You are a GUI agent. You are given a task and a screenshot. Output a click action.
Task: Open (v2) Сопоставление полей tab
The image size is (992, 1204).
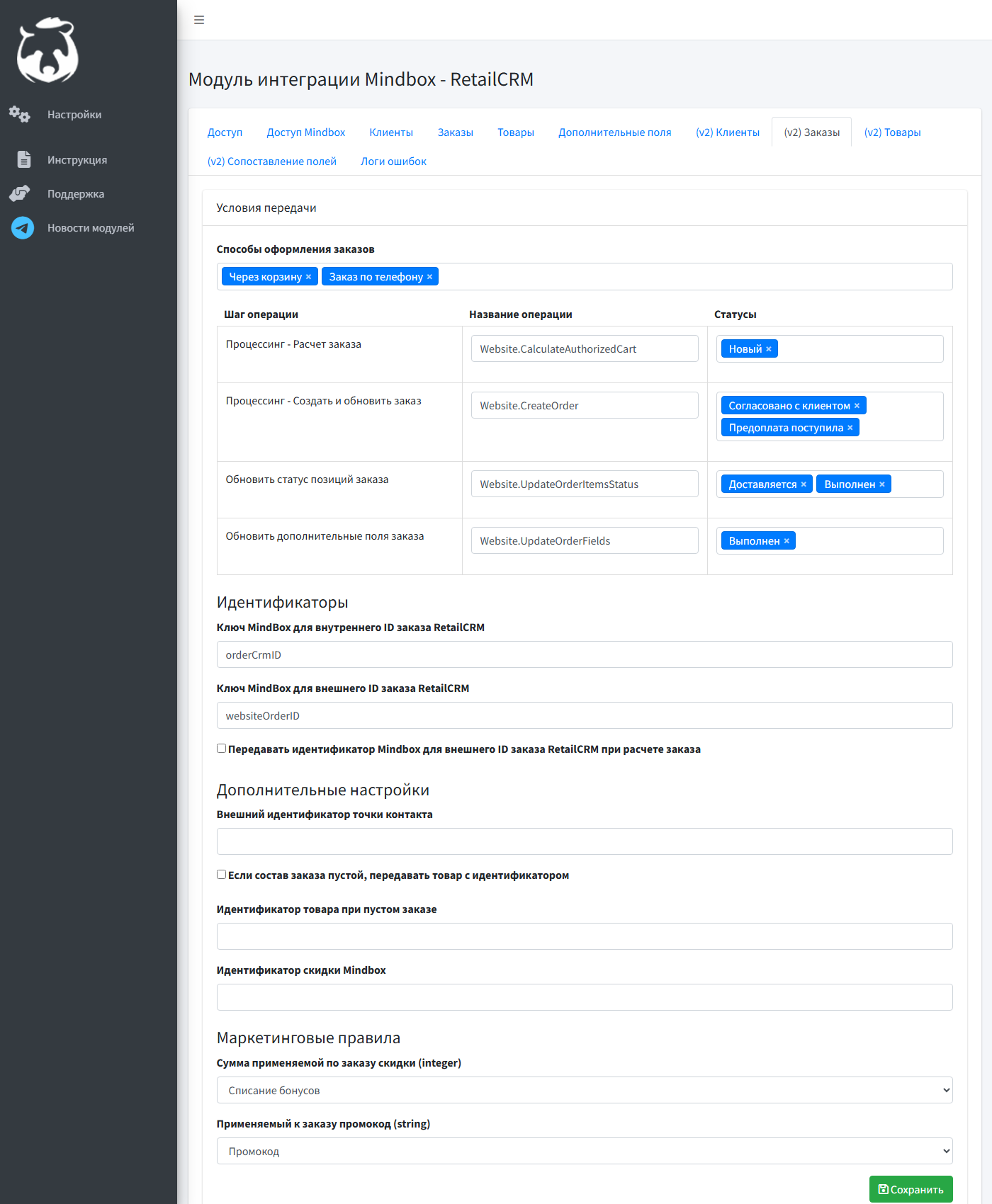(x=272, y=161)
